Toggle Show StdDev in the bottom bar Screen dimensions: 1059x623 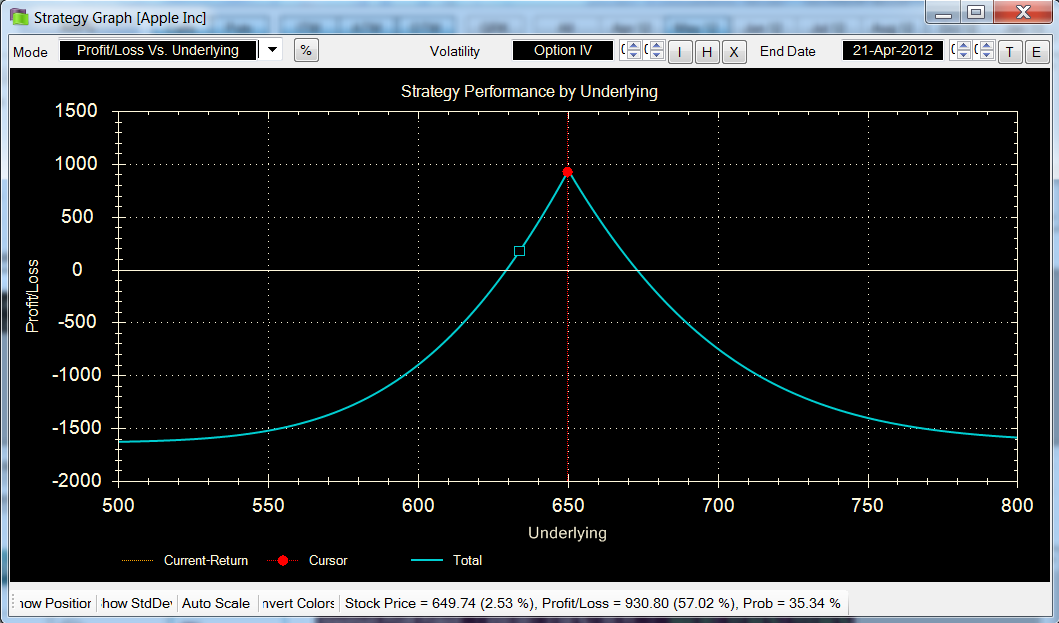pyautogui.click(x=136, y=603)
